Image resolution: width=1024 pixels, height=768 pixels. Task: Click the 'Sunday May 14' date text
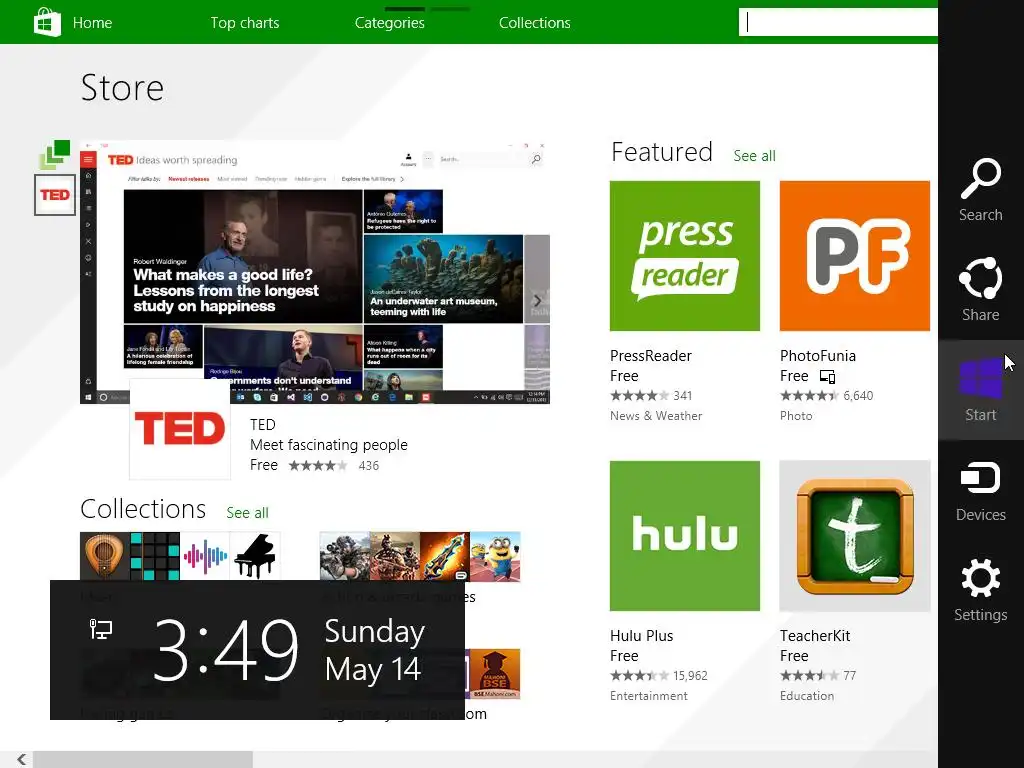tap(374, 650)
